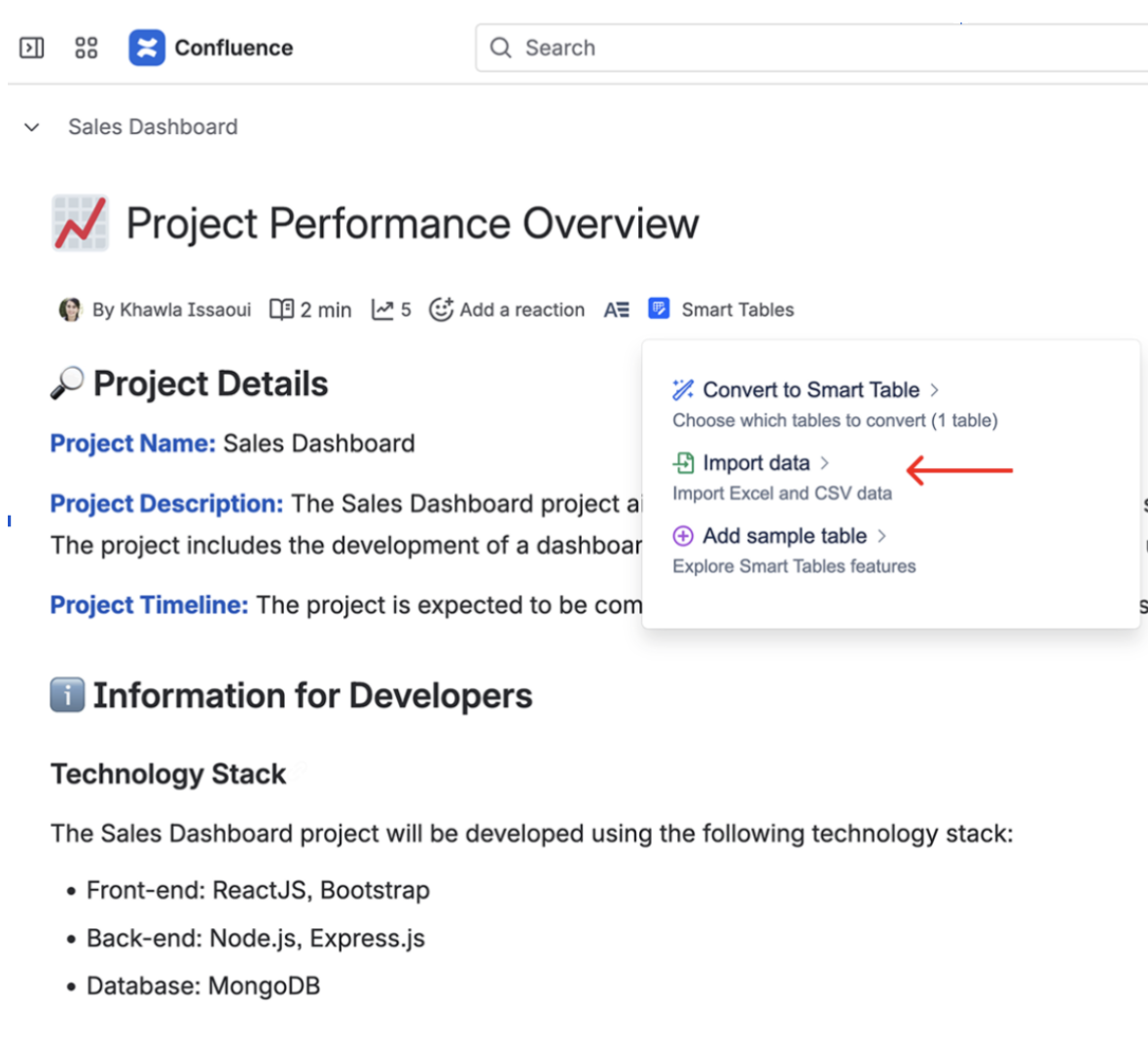The image size is (1148, 1039).
Task: Expand the Add sample table chevron
Action: pyautogui.click(x=881, y=537)
